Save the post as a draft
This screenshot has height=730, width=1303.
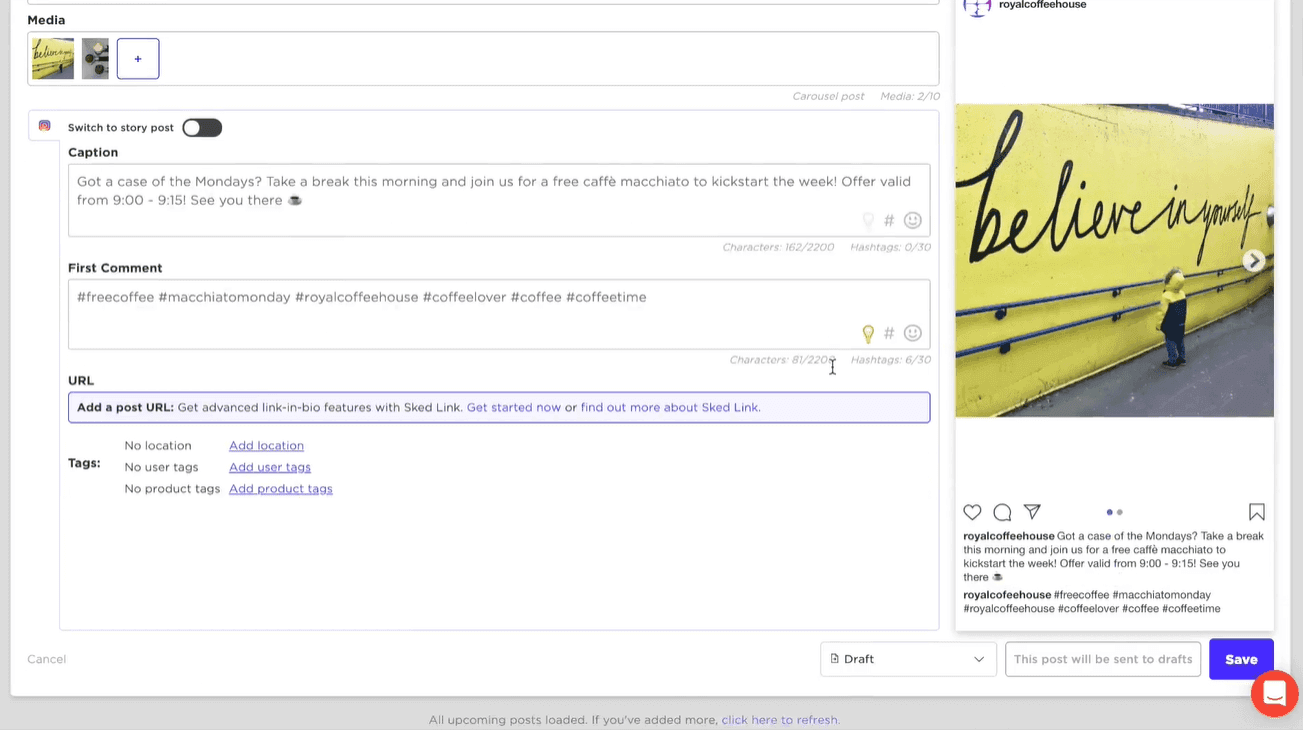[1240, 658]
